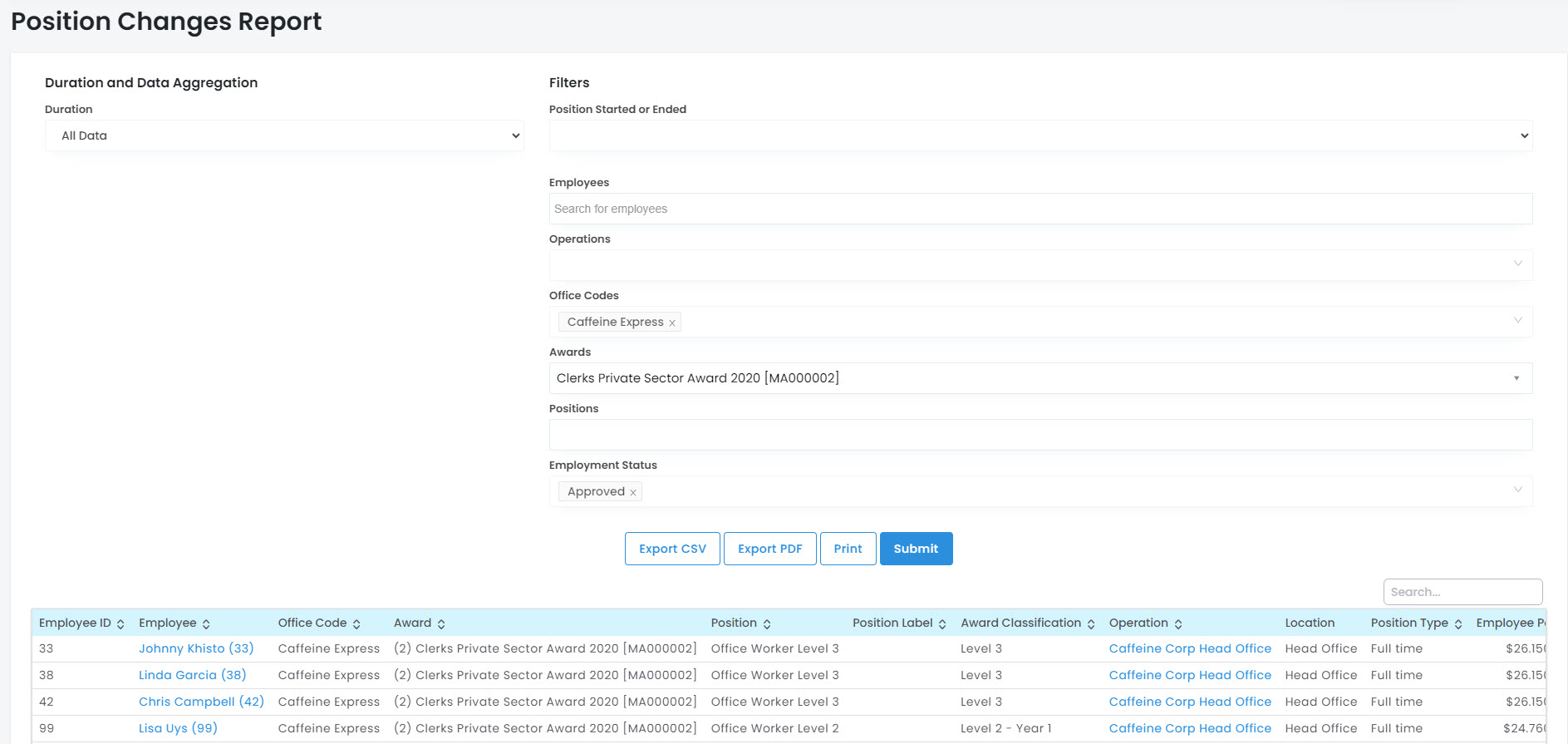Open the Duration dropdown
1568x744 pixels.
coord(283,135)
